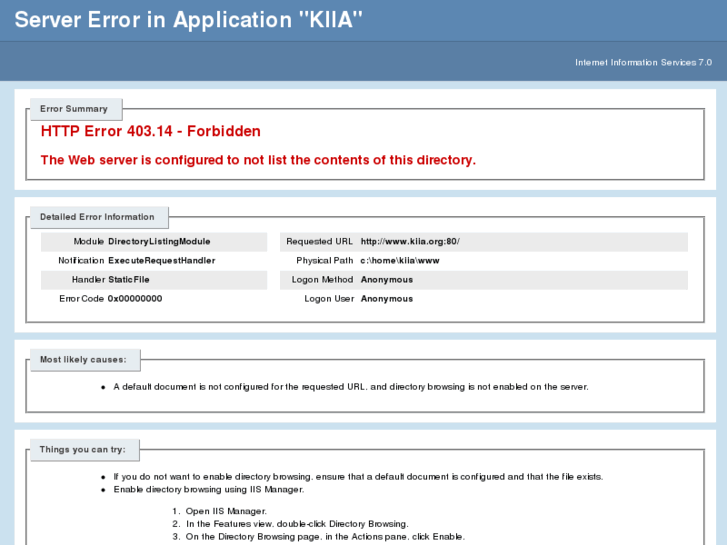Select the "http://www.kiia.org:80/" URL value

click(410, 242)
